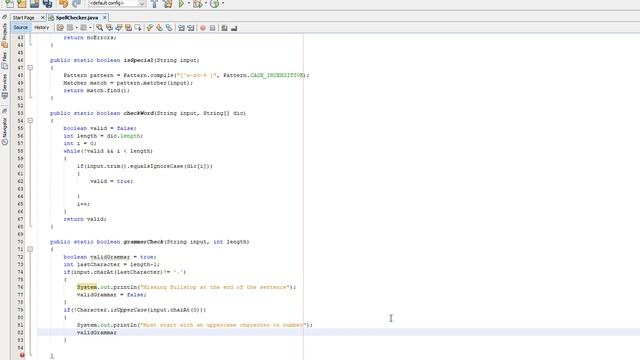Switch to Source view
The image size is (640, 360).
(20, 28)
